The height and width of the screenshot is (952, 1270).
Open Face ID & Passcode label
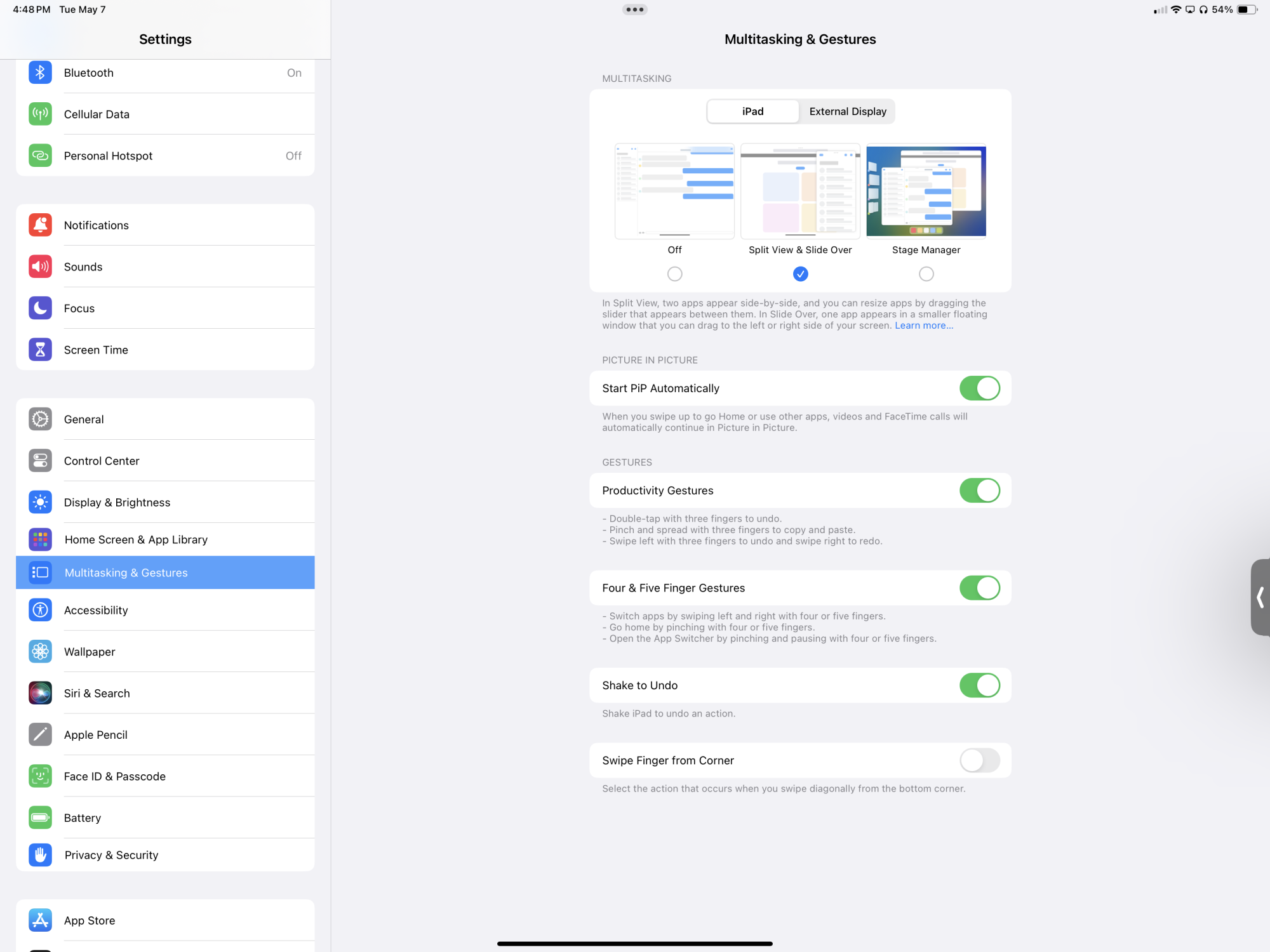(115, 776)
